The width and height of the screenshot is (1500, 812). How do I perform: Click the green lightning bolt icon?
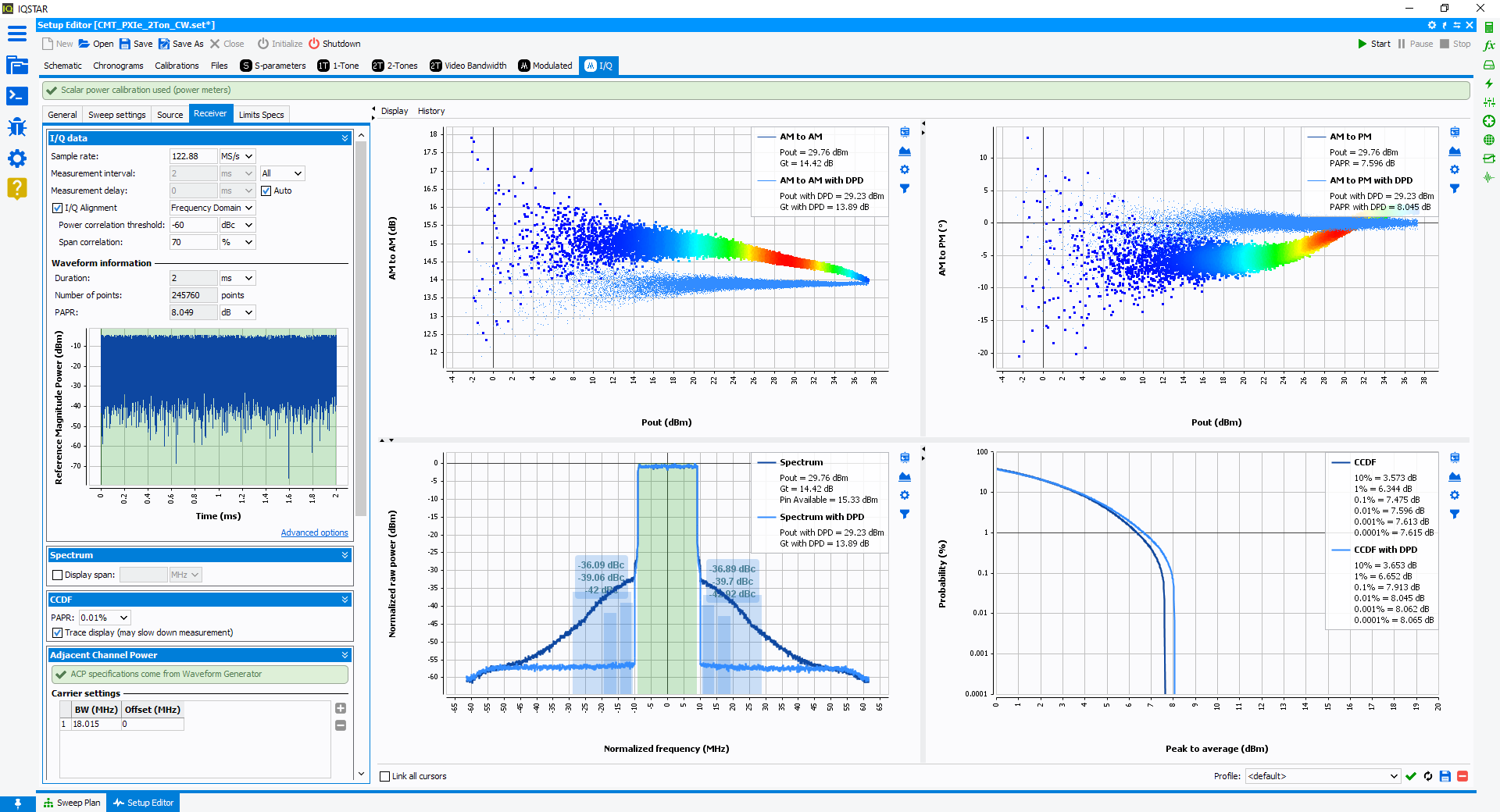(1489, 84)
